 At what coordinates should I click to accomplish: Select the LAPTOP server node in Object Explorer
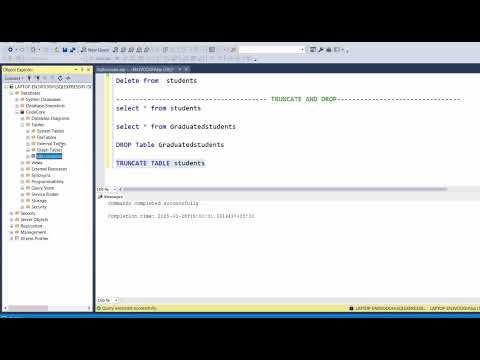pos(53,87)
